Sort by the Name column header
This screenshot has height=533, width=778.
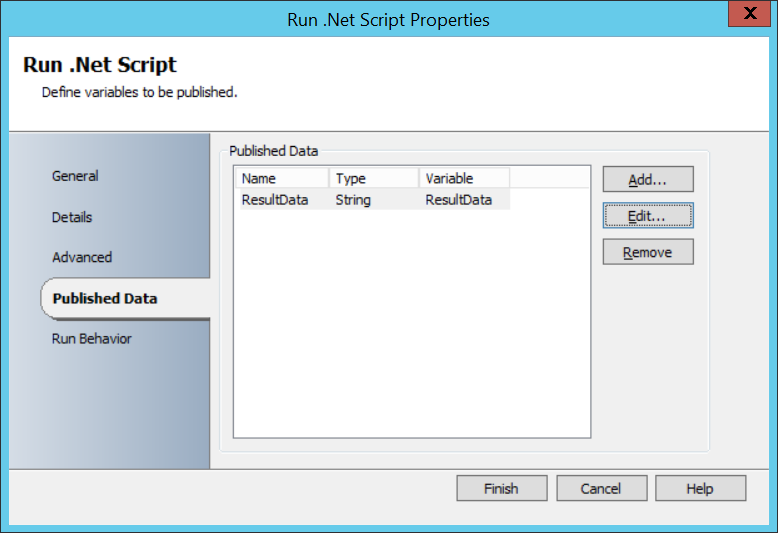pyautogui.click(x=284, y=178)
